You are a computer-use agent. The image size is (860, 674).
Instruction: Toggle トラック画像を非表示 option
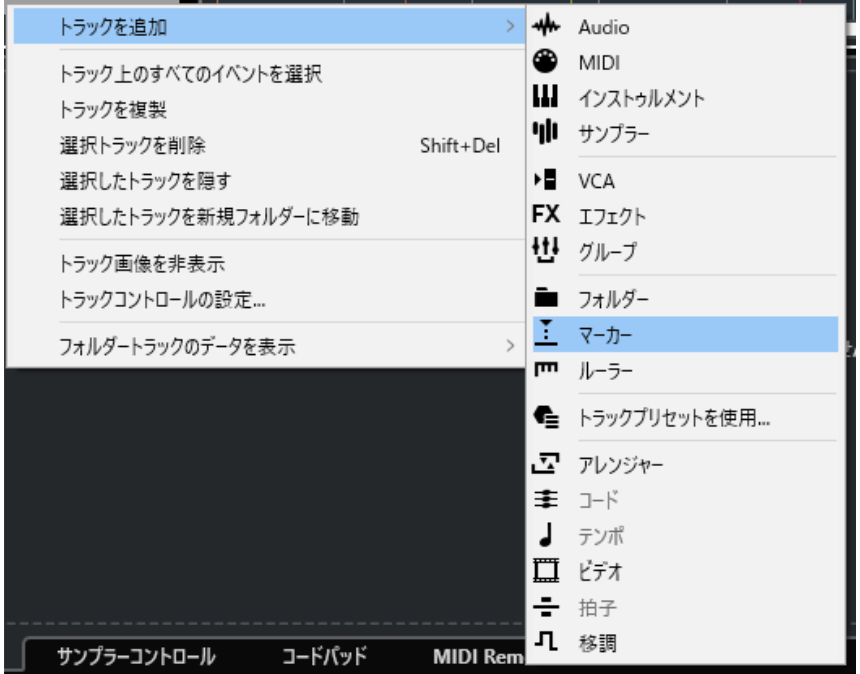140,264
